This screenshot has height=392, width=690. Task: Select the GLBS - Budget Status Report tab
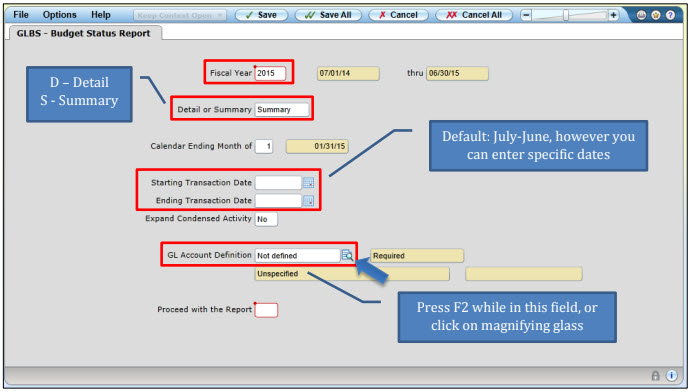coord(84,33)
